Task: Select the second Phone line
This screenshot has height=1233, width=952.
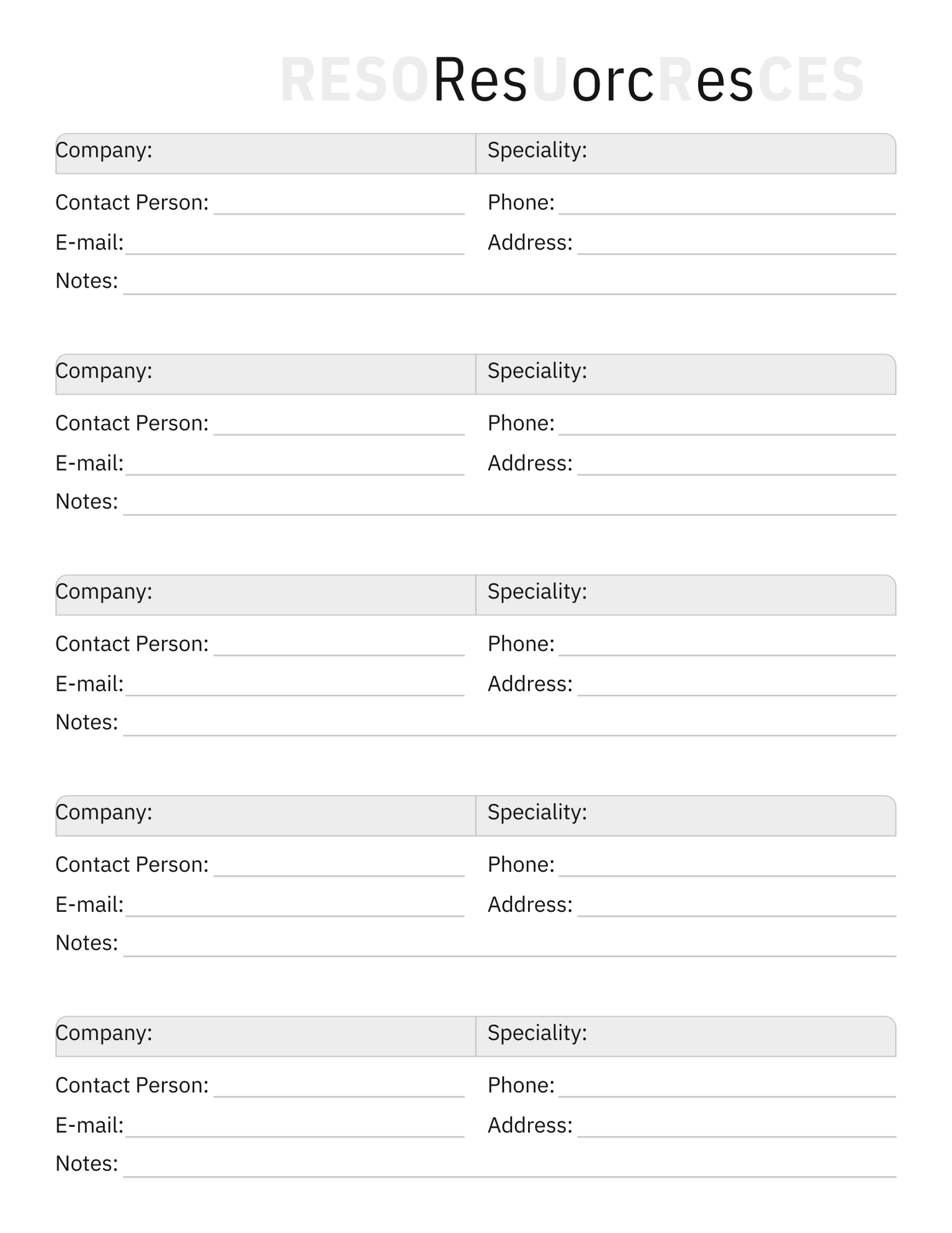Action: [x=726, y=426]
